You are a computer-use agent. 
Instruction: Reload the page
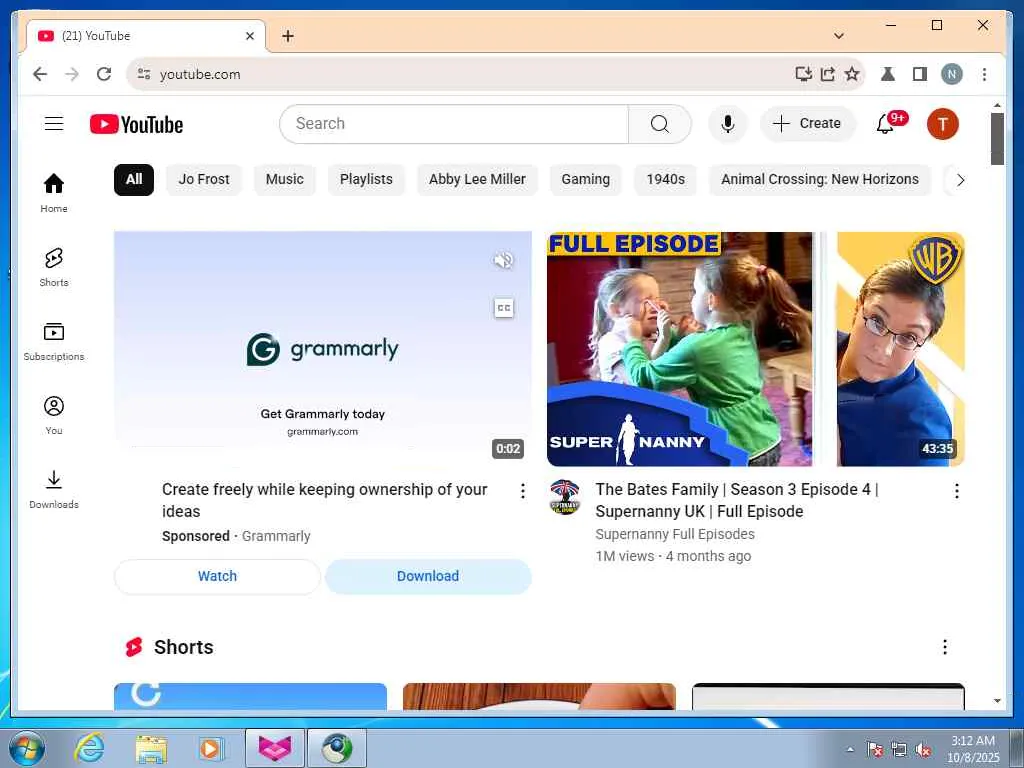pyautogui.click(x=104, y=74)
